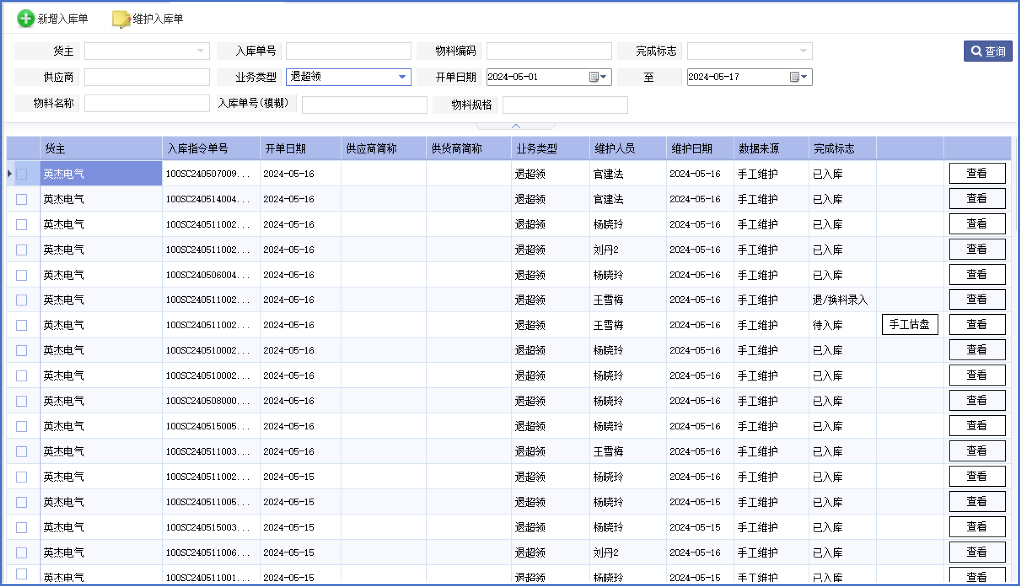Sort by the 开单日期 column header
Viewport: 1020px width, 587px height.
[285, 149]
